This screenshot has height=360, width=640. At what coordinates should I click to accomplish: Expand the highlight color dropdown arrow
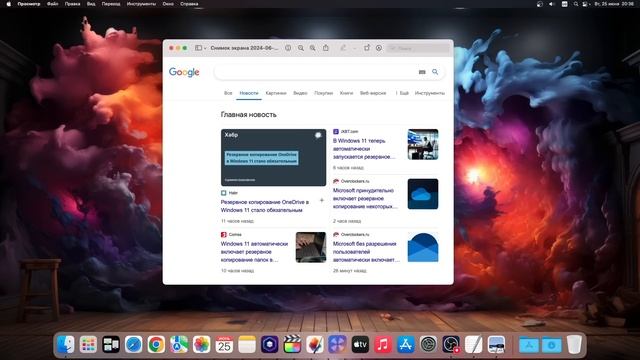point(355,48)
